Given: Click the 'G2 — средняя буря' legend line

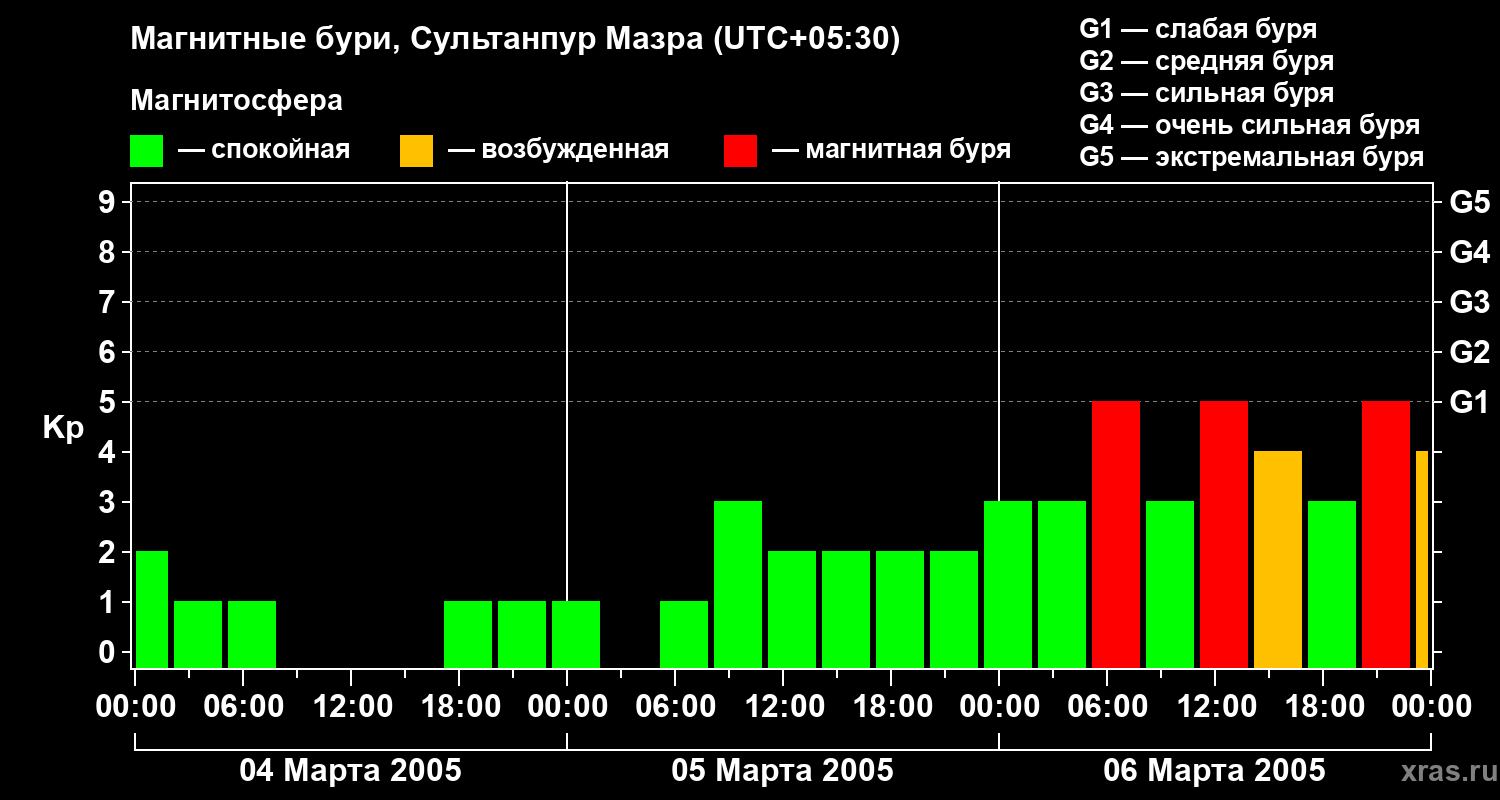Looking at the screenshot, I should [1207, 61].
